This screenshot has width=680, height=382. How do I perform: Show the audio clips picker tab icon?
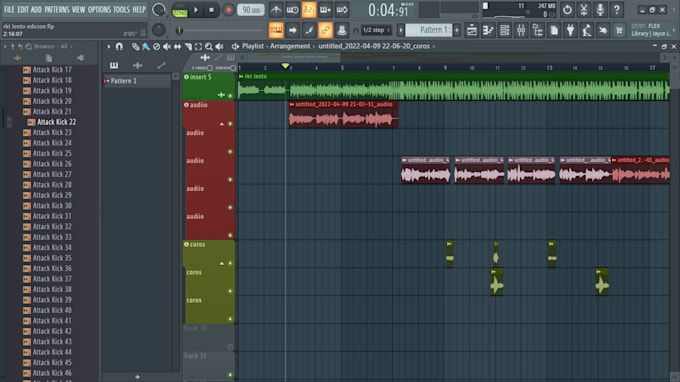(x=137, y=65)
